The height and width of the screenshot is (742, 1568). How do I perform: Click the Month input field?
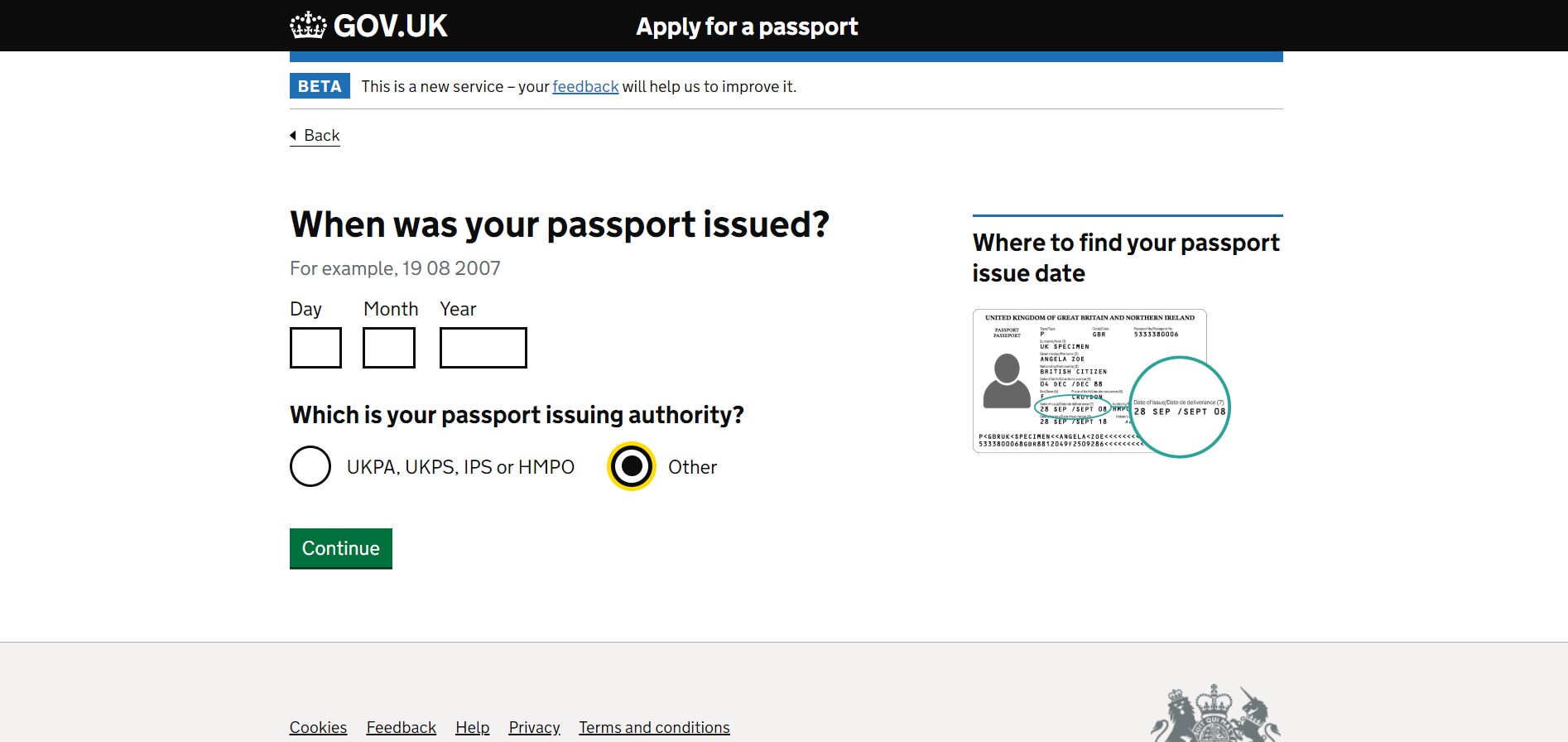point(389,348)
